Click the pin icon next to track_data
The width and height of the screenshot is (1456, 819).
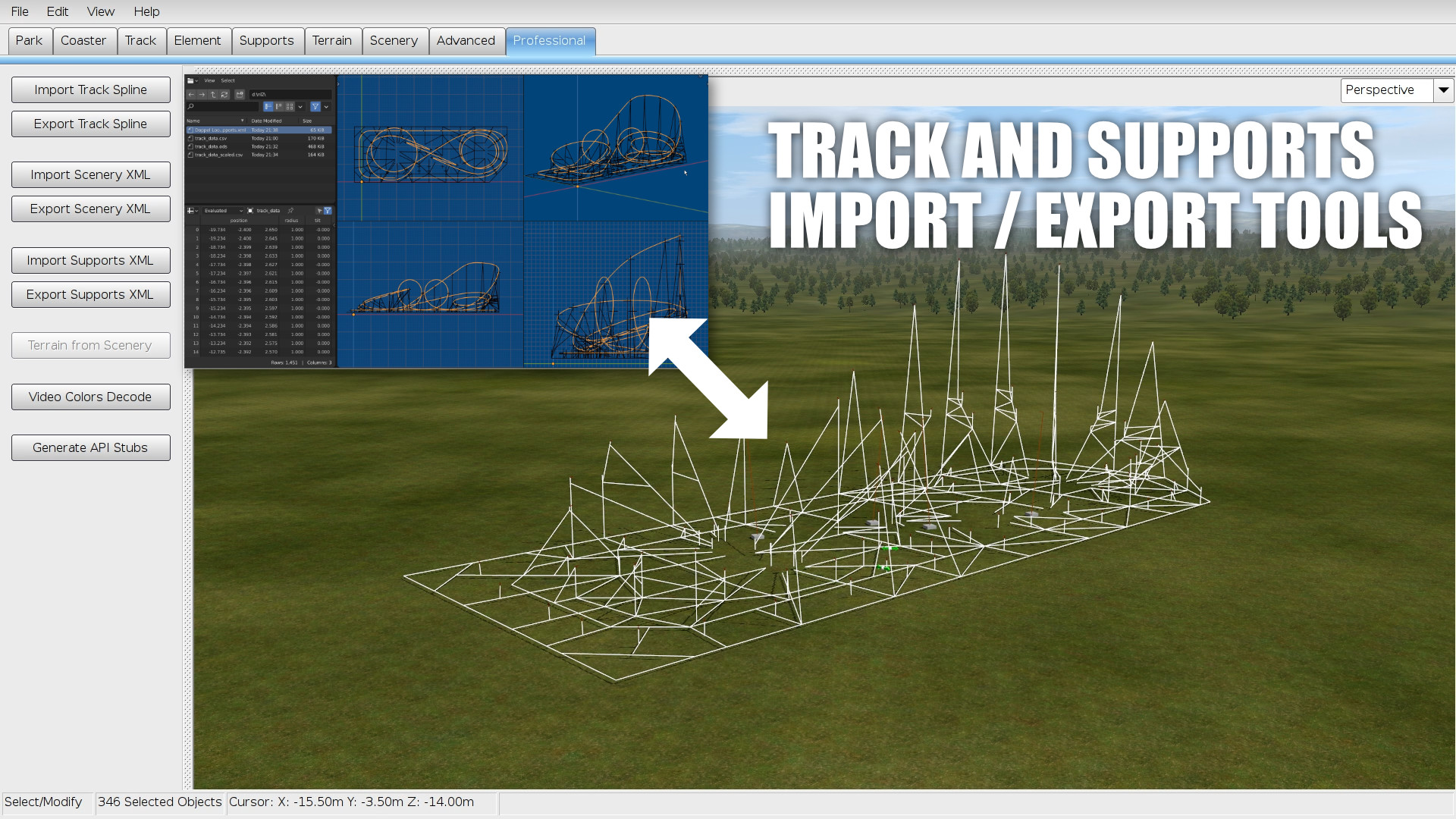[290, 211]
